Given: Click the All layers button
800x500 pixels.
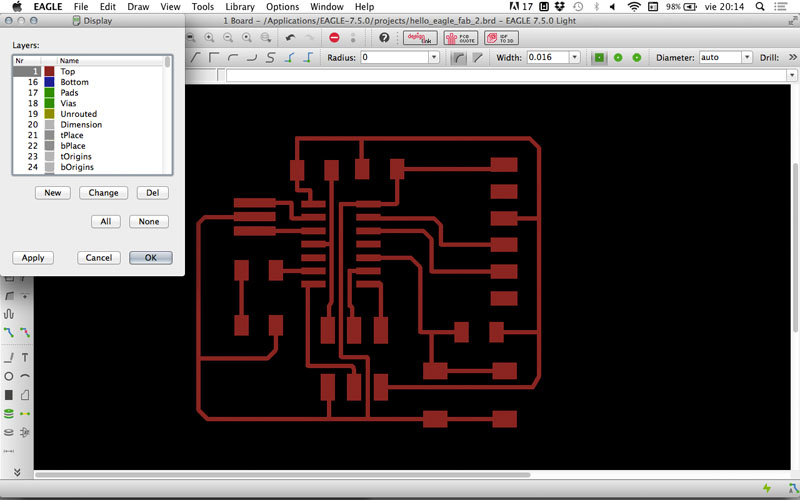Looking at the screenshot, I should 106,221.
